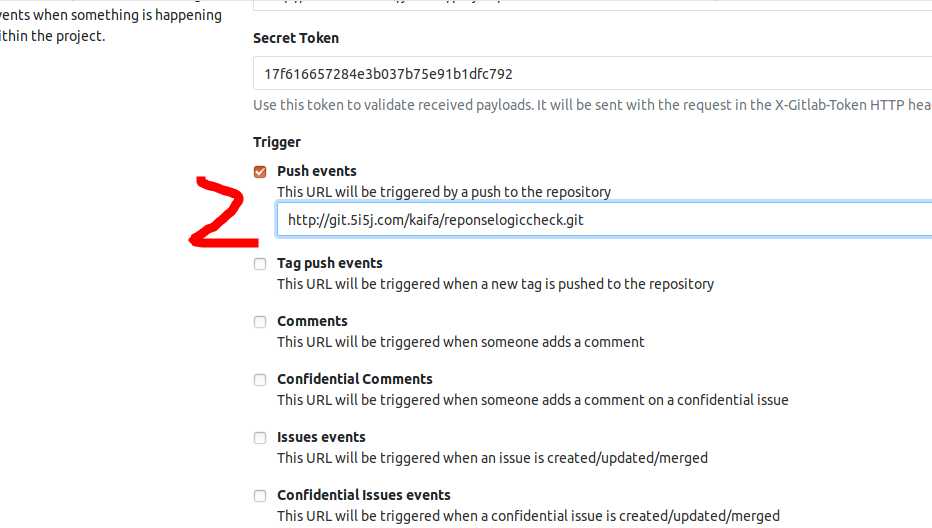Click description about someone adding a comment

[461, 342]
